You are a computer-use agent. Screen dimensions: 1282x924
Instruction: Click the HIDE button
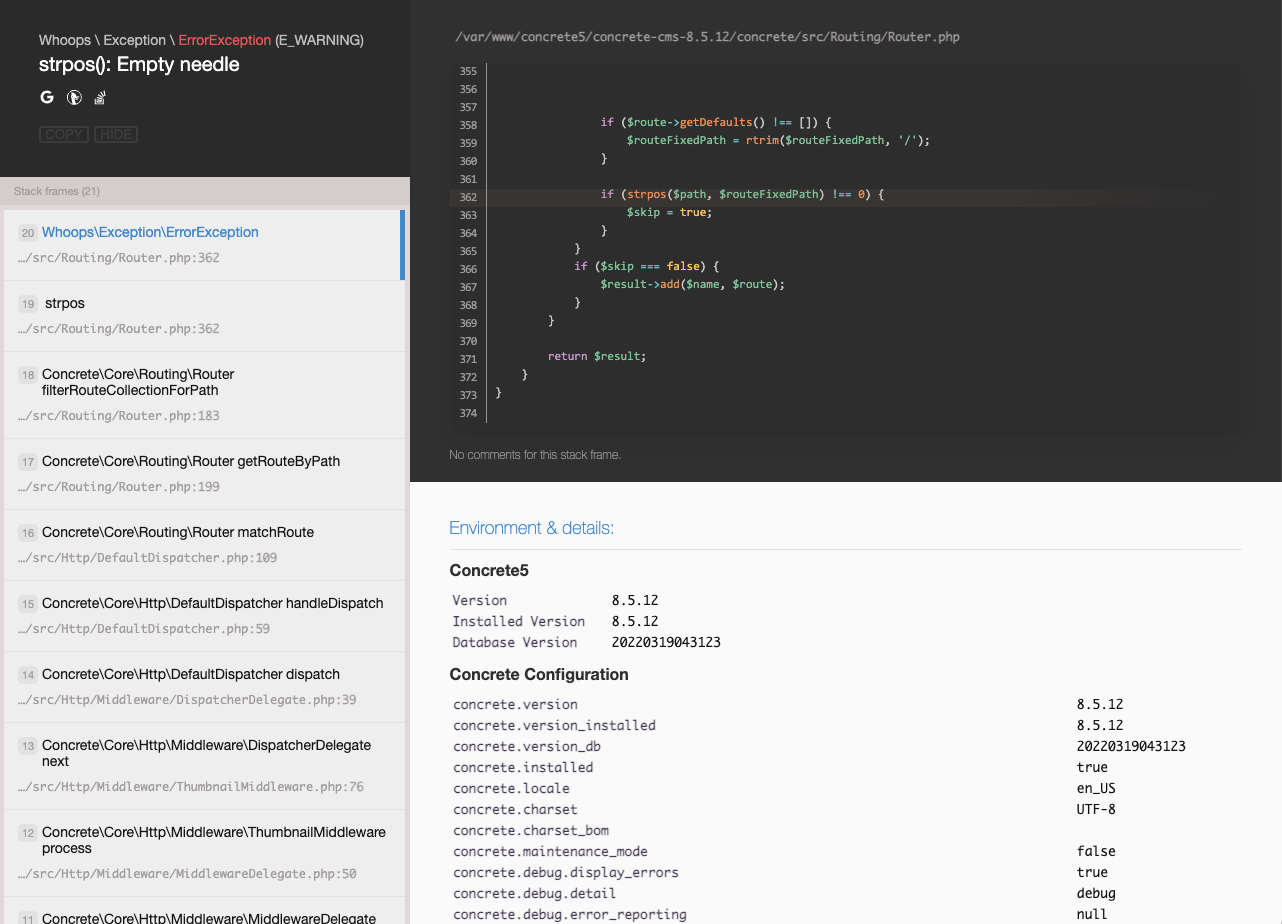(x=116, y=134)
